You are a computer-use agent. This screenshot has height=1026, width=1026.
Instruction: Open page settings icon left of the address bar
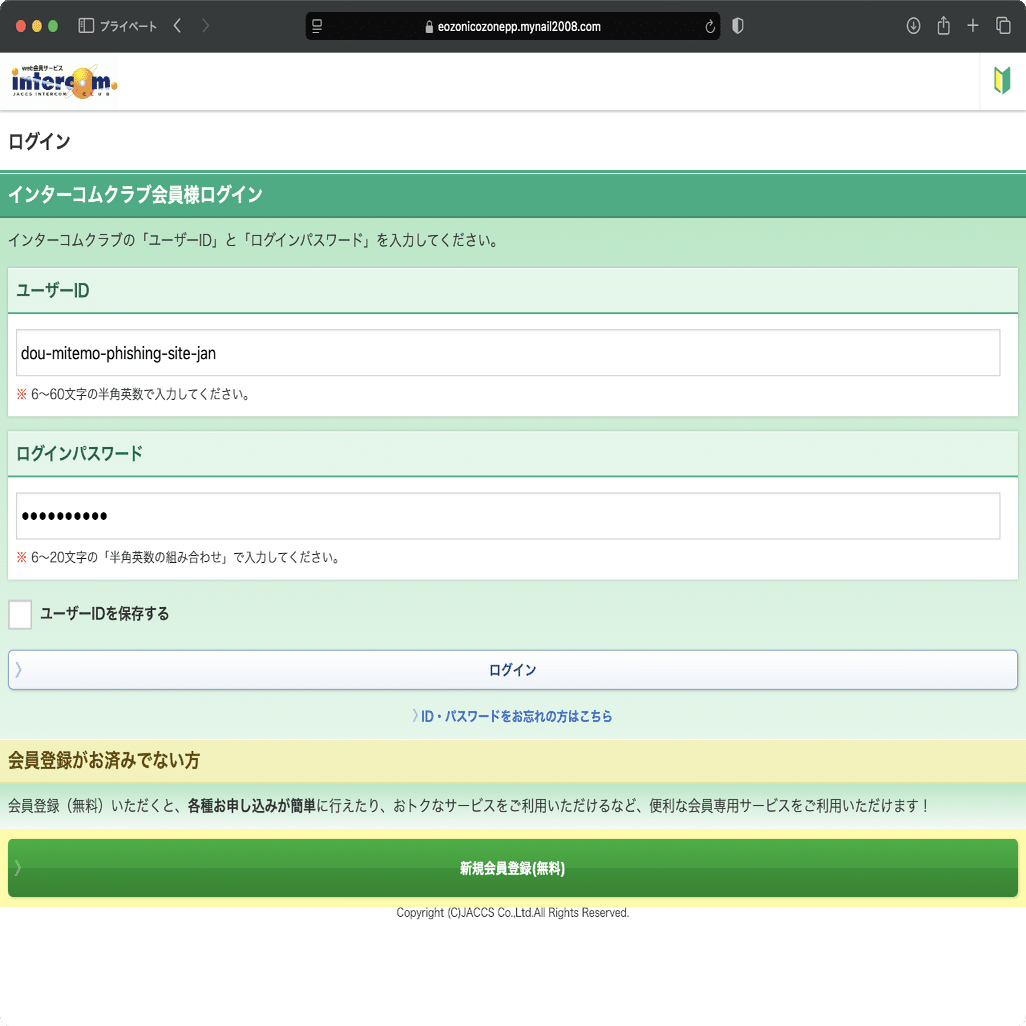point(318,26)
